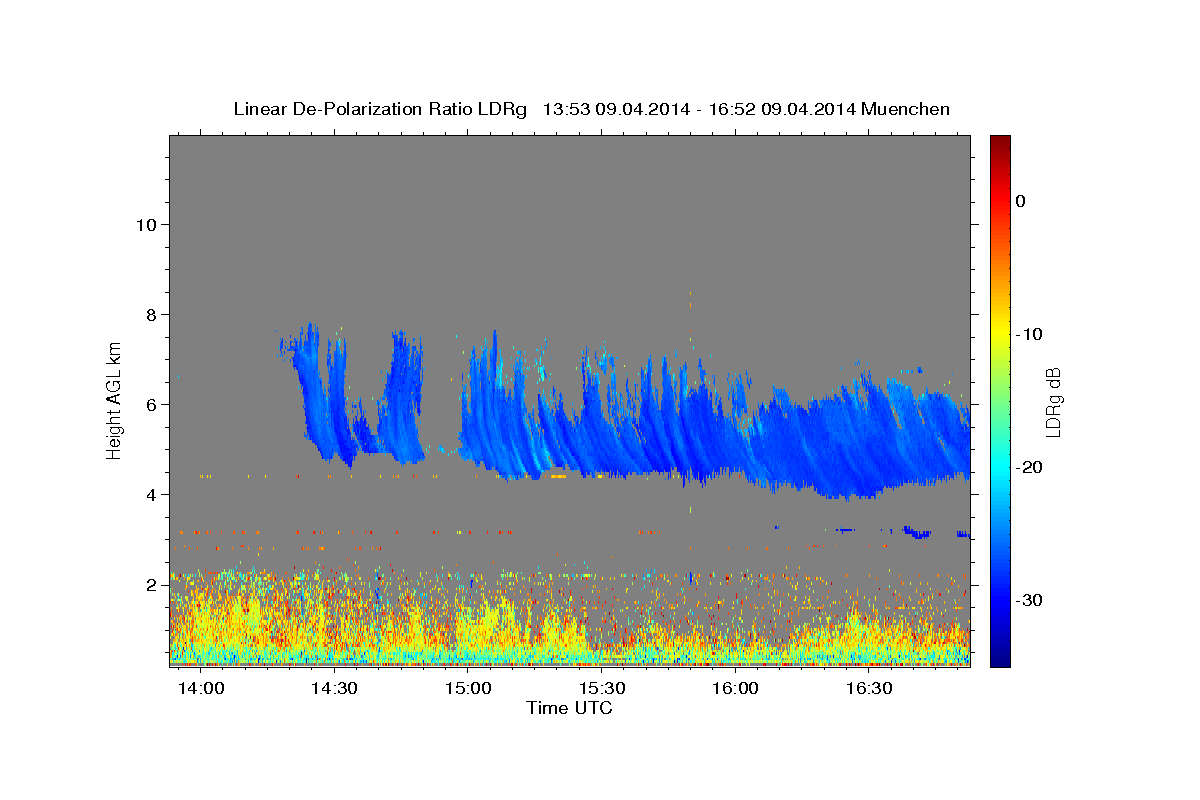Screen dimensions: 1200x800
Task: Click the 'Time UTC' axis label
Action: coord(569,708)
